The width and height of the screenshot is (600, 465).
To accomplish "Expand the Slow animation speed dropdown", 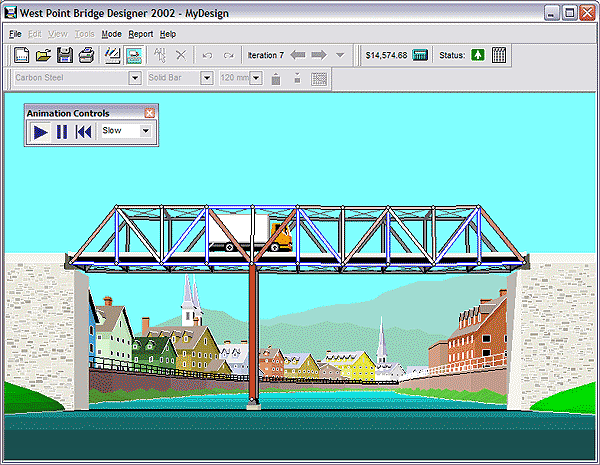I will pyautogui.click(x=145, y=131).
